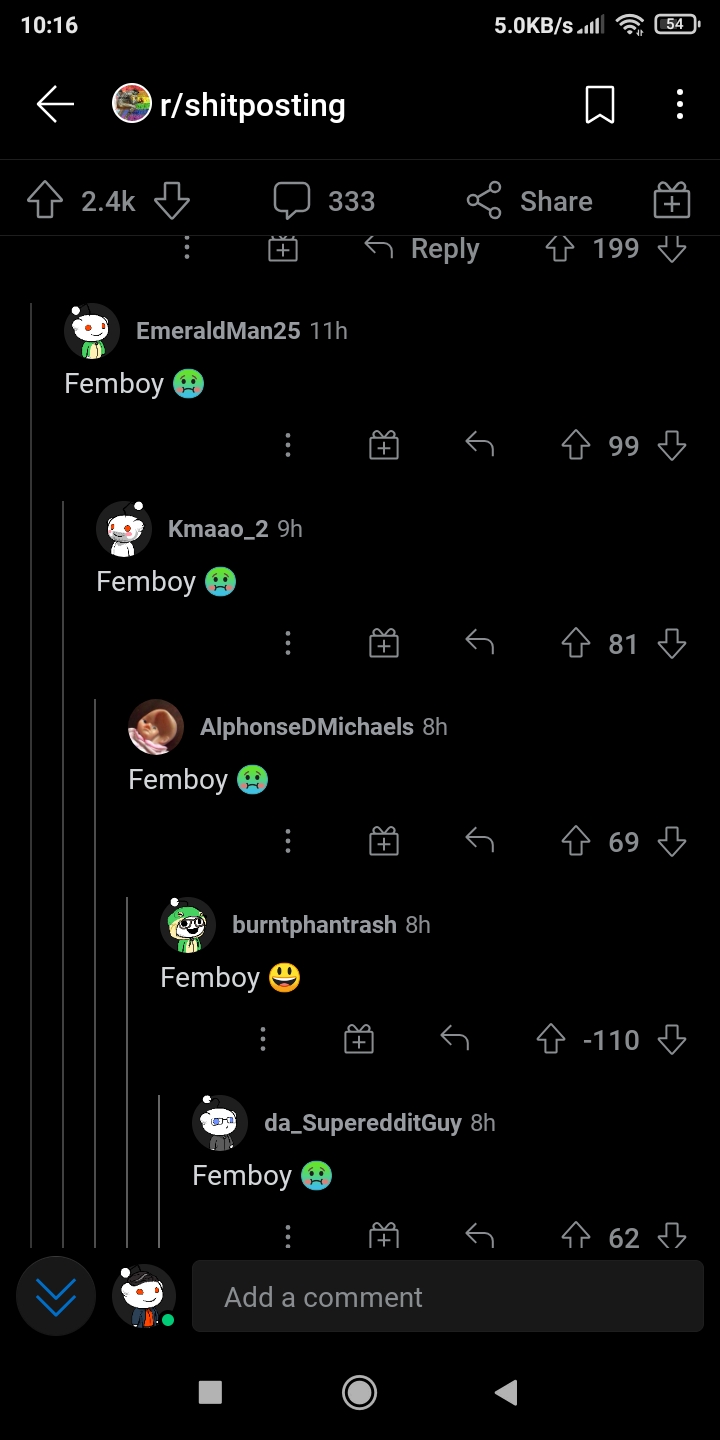
Task: Upvote EmeraldMan25's comment
Action: [x=576, y=445]
